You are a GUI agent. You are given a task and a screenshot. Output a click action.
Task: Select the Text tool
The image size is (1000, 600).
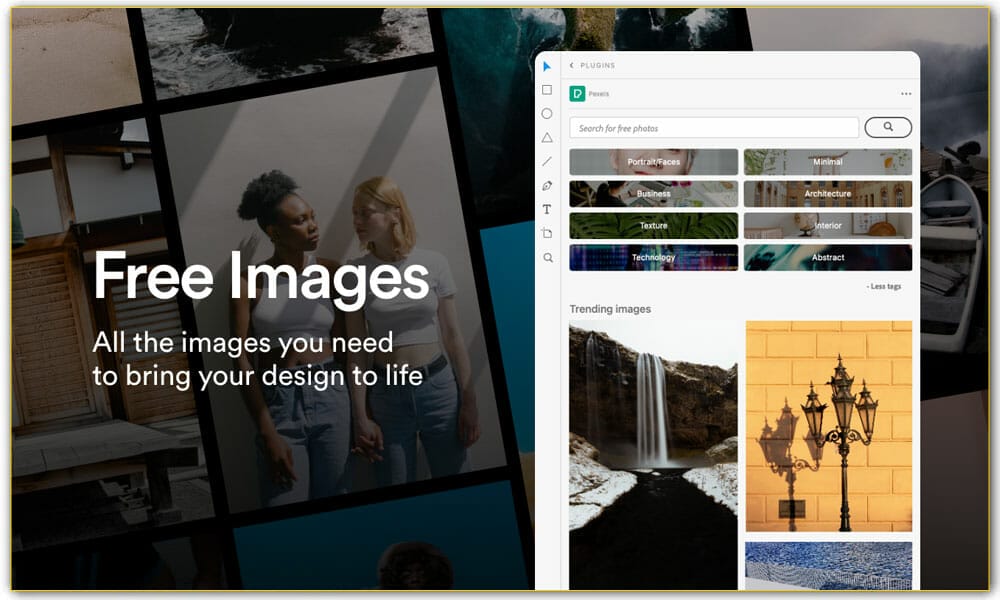click(547, 209)
